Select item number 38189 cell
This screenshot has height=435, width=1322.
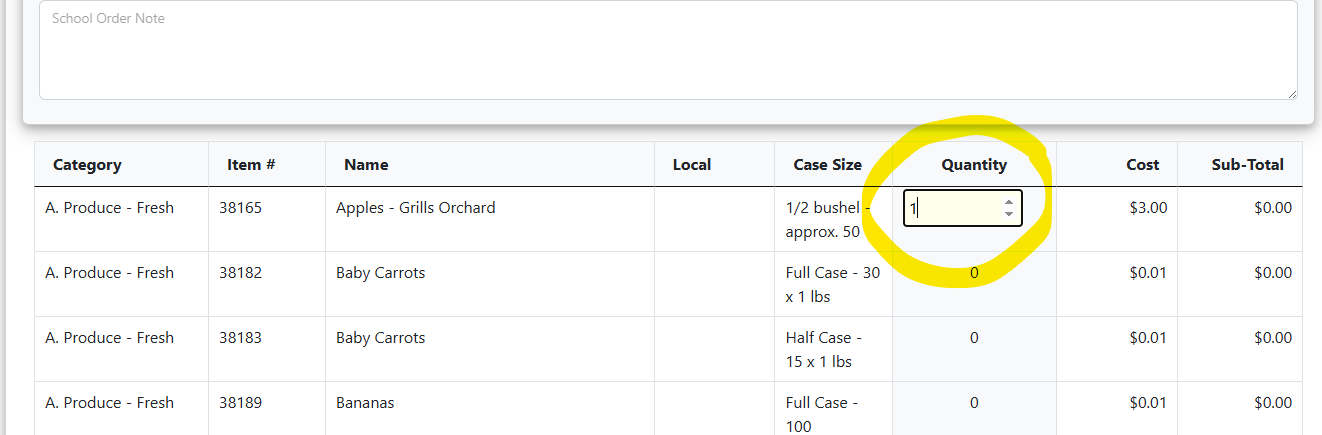click(241, 403)
